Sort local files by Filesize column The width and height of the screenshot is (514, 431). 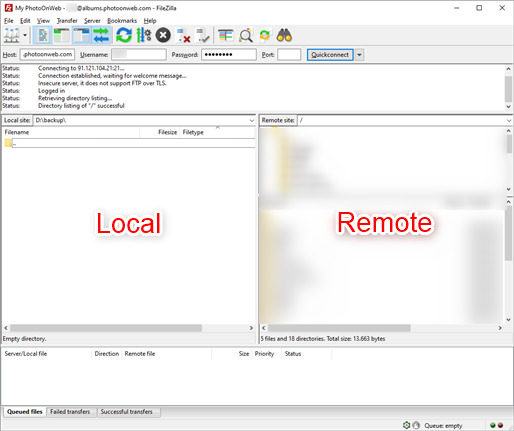[x=160, y=132]
